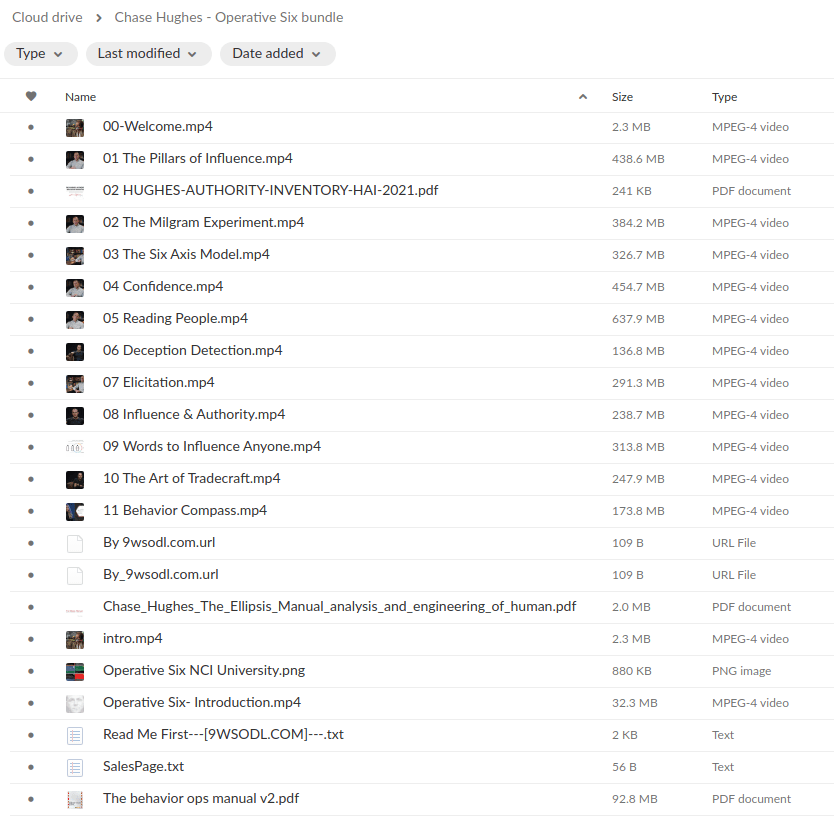Click the heart favorites column header icon
The width and height of the screenshot is (834, 819).
(31, 97)
